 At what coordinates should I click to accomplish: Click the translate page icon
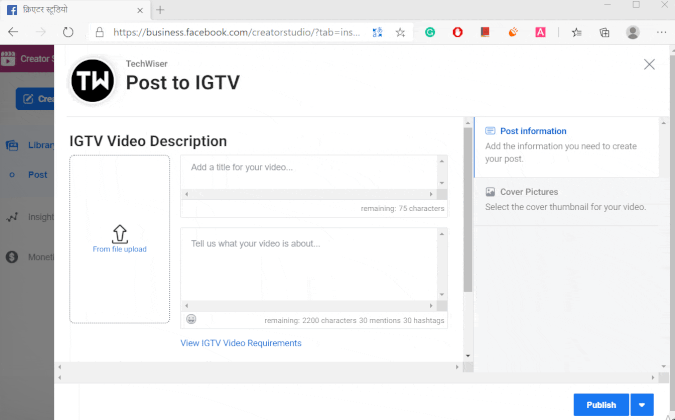378,32
